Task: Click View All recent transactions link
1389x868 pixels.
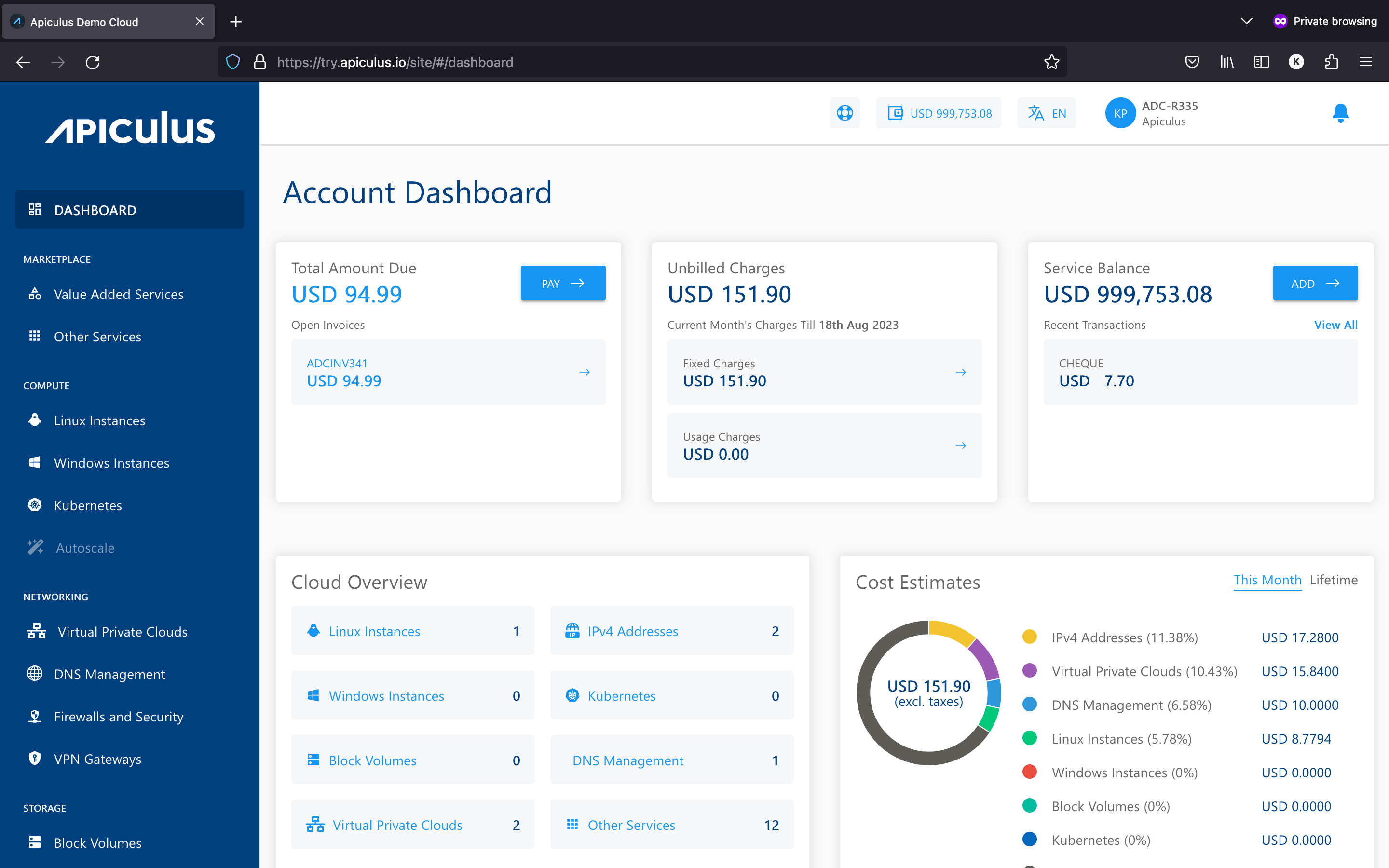Action: [x=1335, y=324]
